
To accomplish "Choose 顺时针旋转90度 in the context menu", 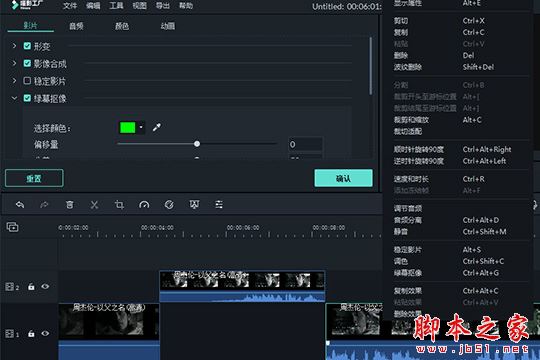I will 461,150.
